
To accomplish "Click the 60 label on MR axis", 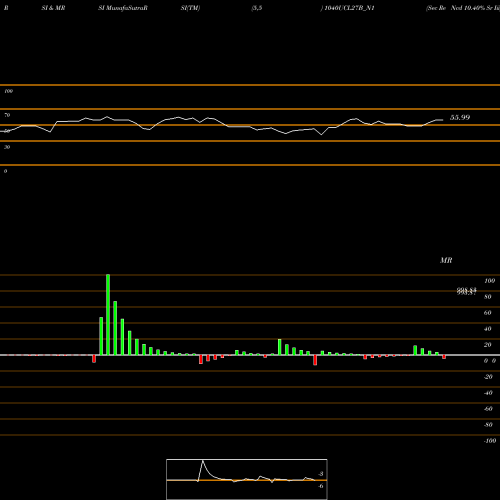I will click(x=488, y=313).
